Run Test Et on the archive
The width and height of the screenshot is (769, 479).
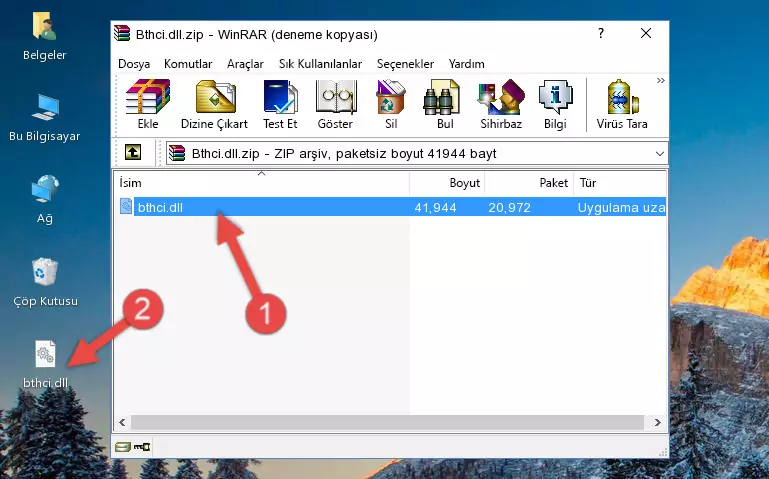pos(280,104)
